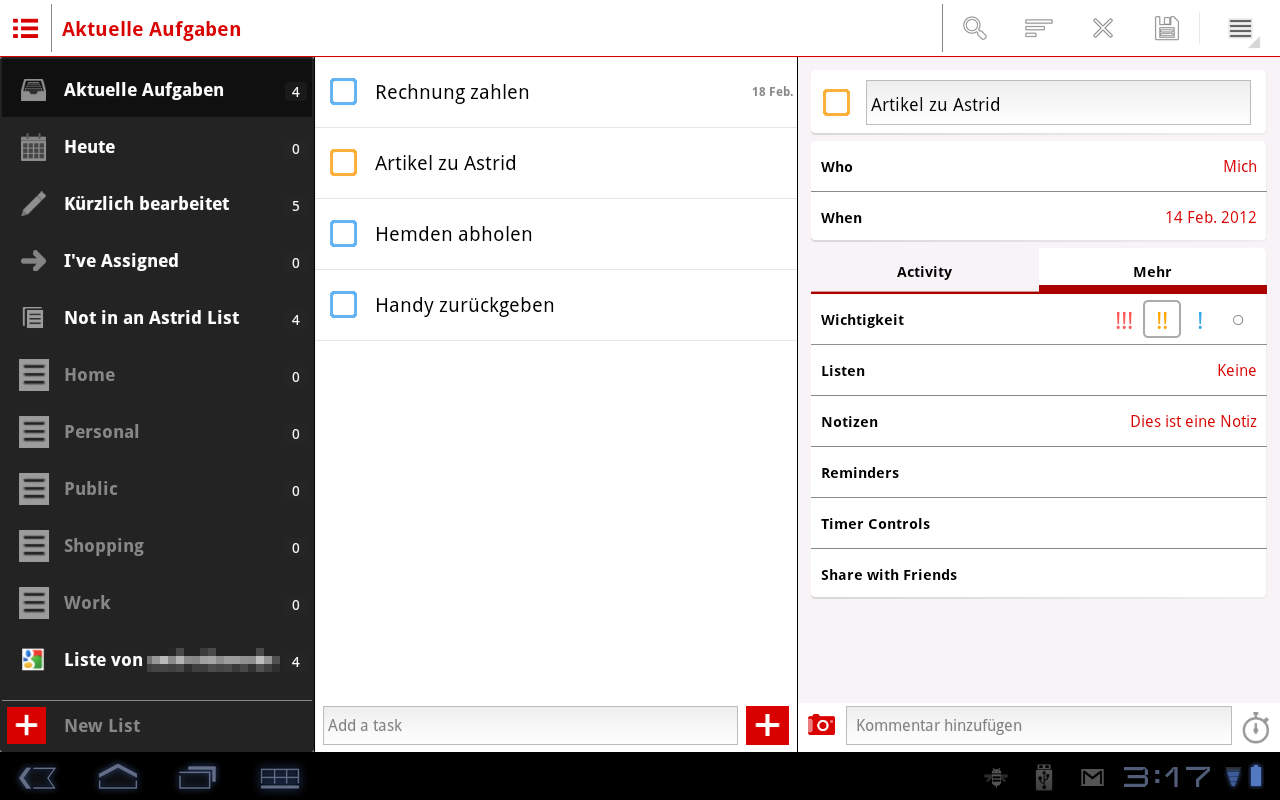1280x800 pixels.
Task: Click the red plus New List icon
Action: pos(27,725)
